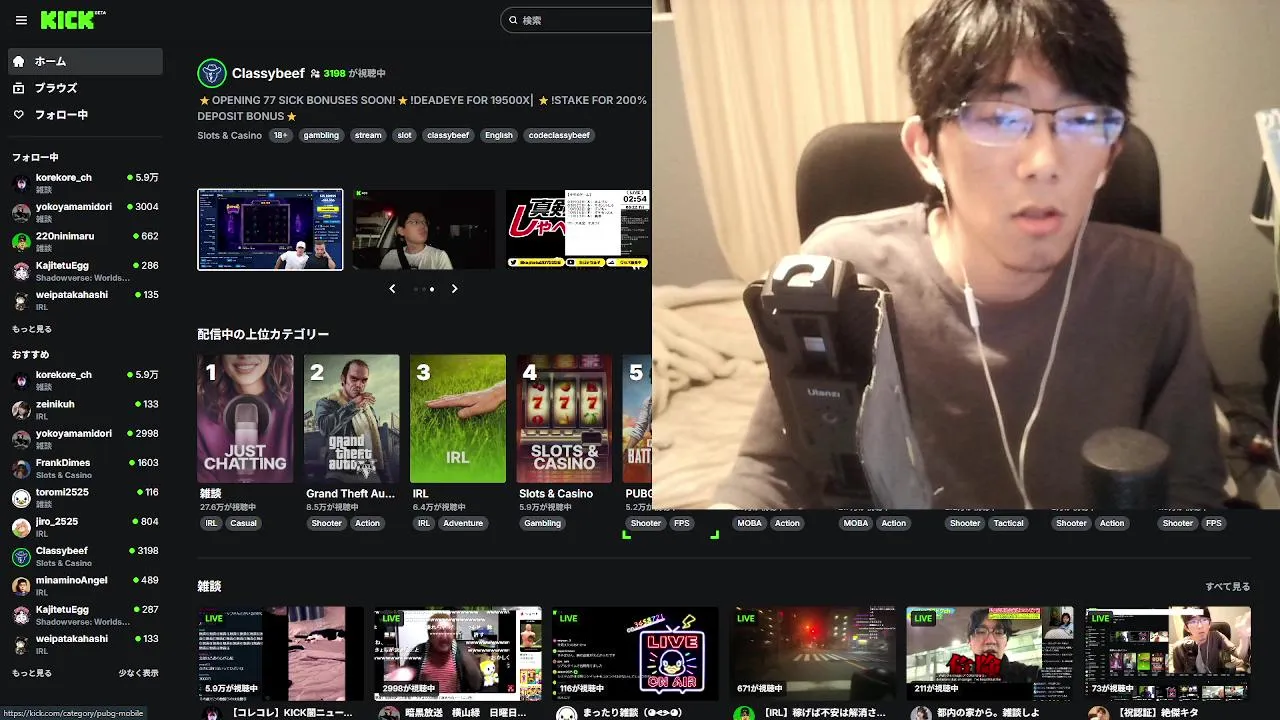Open zeinikuh in the recommended list
This screenshot has height=720, width=1280.
(85, 409)
